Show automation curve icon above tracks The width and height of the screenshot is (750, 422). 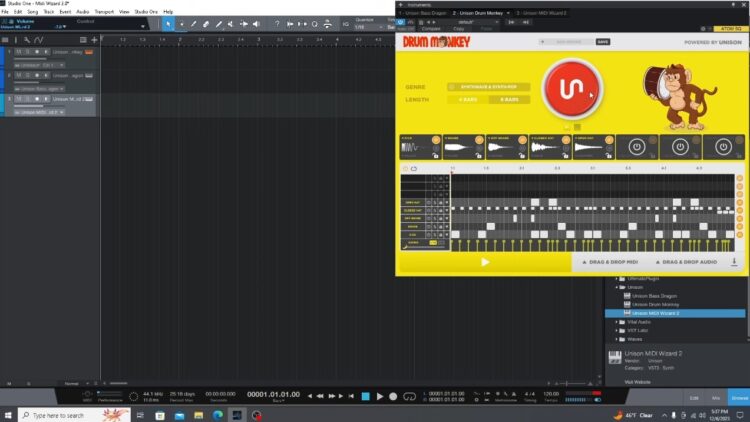pyautogui.click(x=39, y=40)
